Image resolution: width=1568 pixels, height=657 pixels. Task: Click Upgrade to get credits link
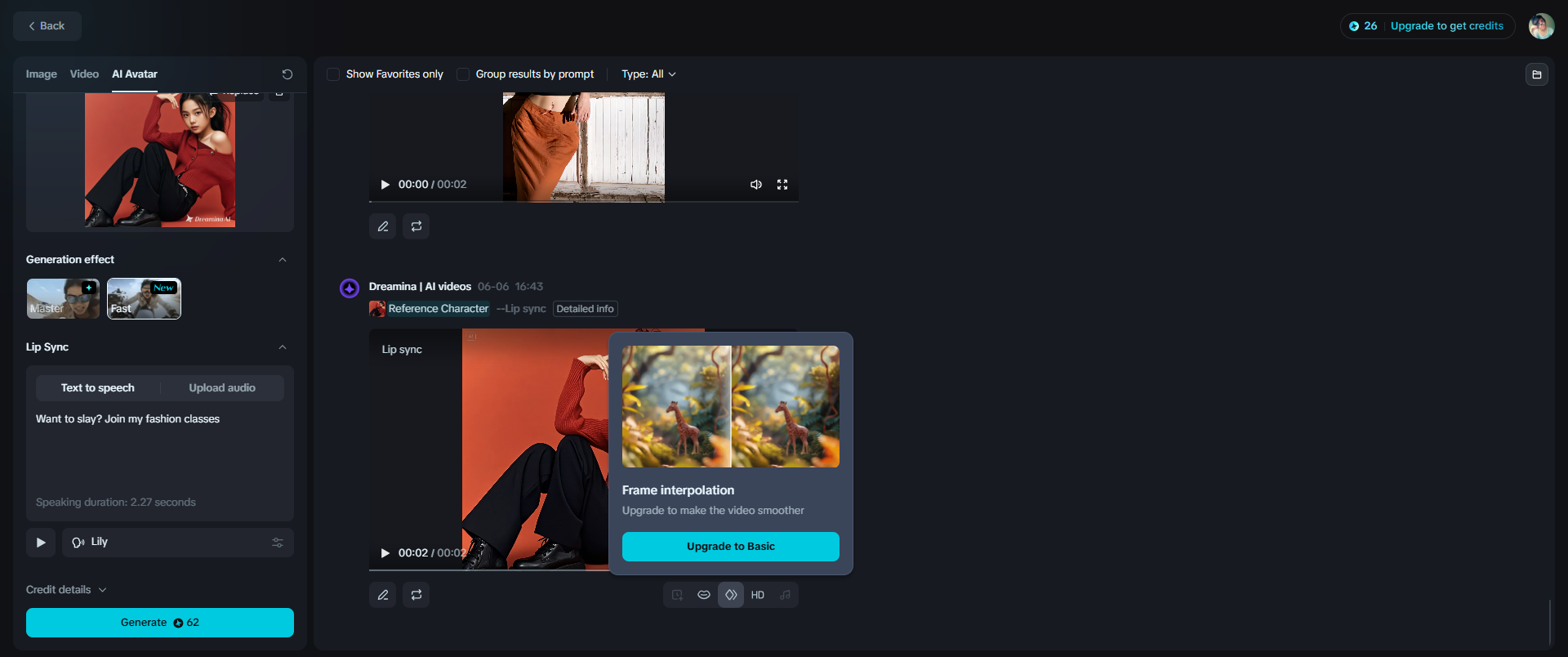coord(1446,26)
